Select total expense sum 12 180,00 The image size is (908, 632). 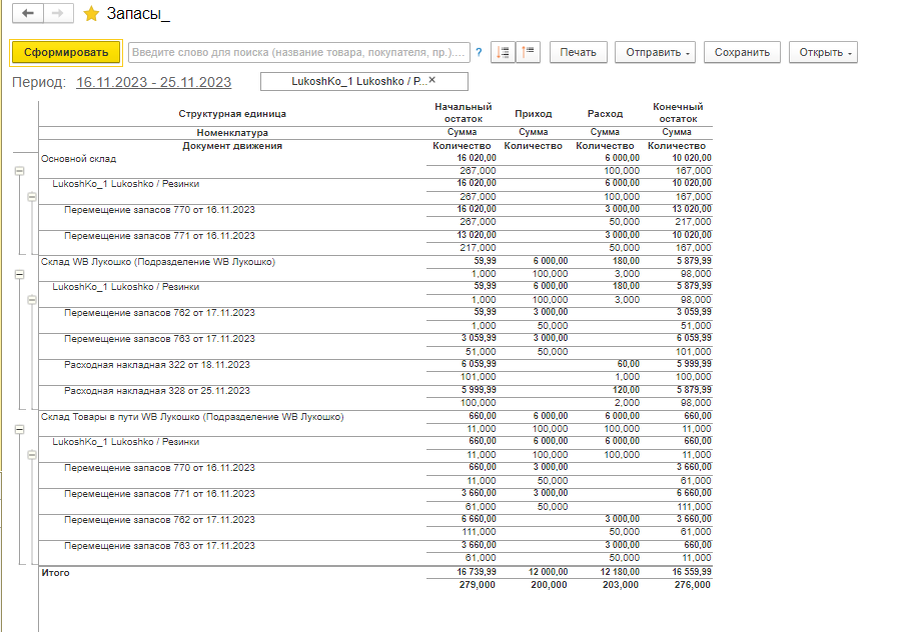[x=620, y=572]
